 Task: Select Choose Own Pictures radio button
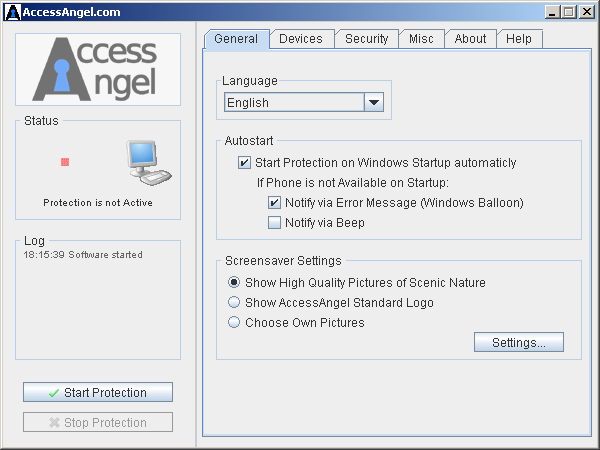click(234, 322)
